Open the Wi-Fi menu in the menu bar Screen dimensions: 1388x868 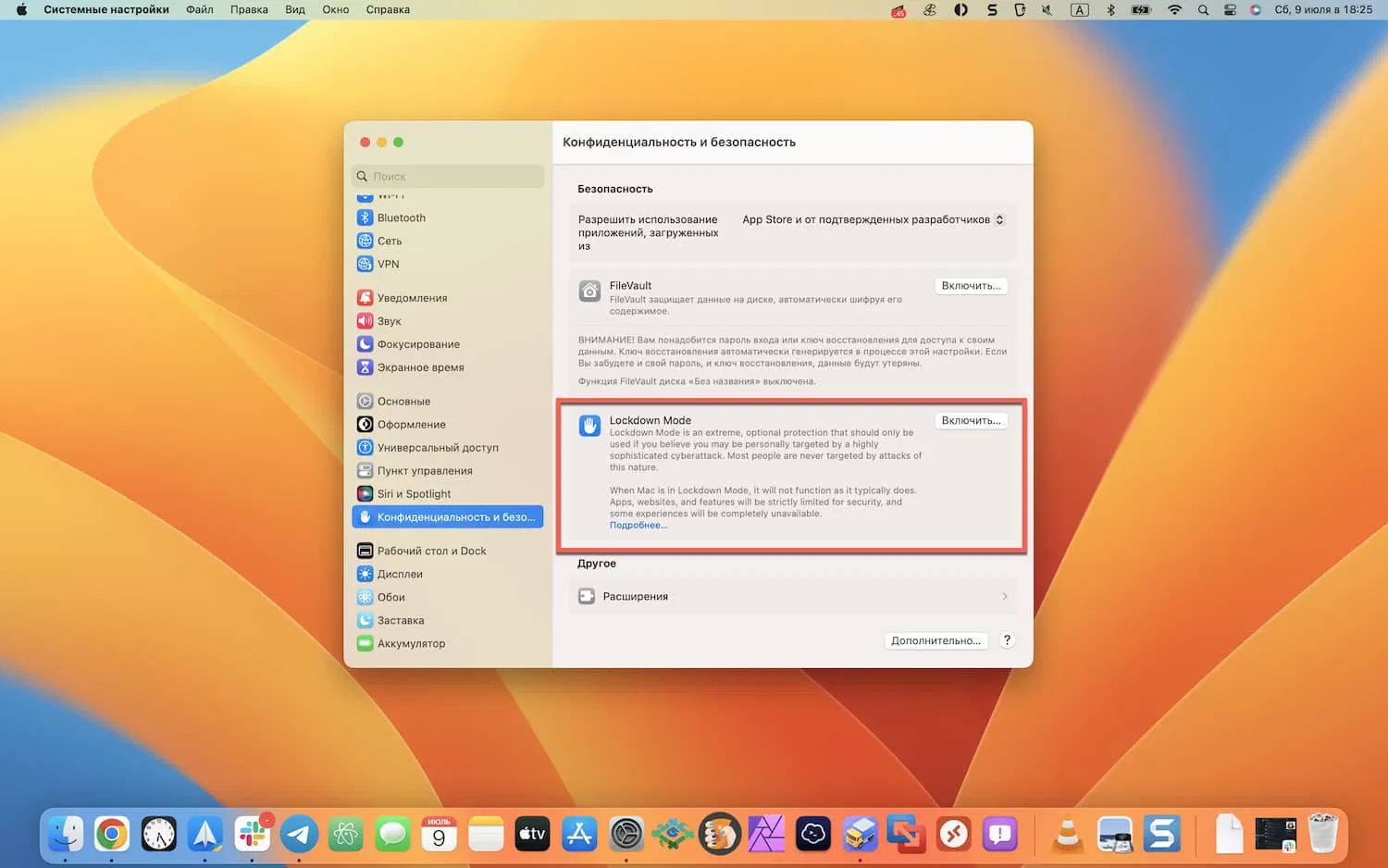1175,10
